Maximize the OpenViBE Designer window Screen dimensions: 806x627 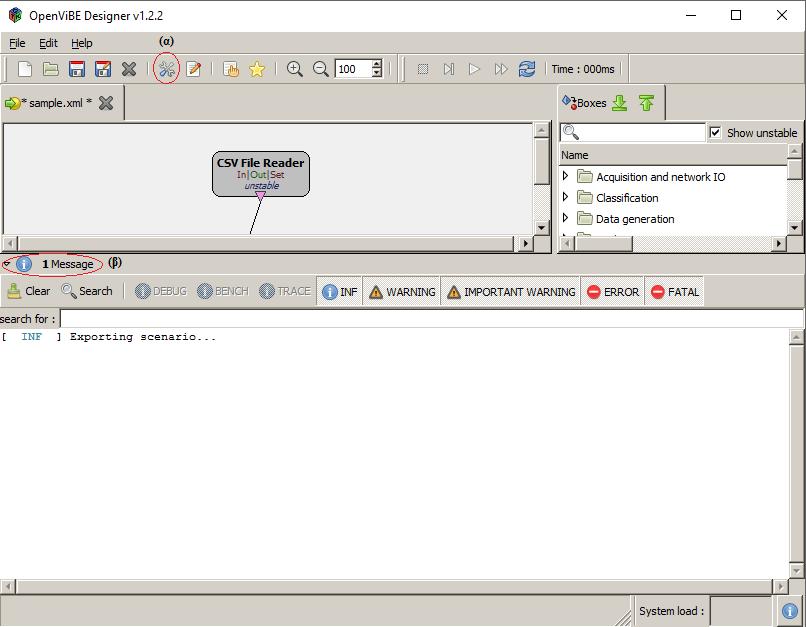tap(736, 15)
